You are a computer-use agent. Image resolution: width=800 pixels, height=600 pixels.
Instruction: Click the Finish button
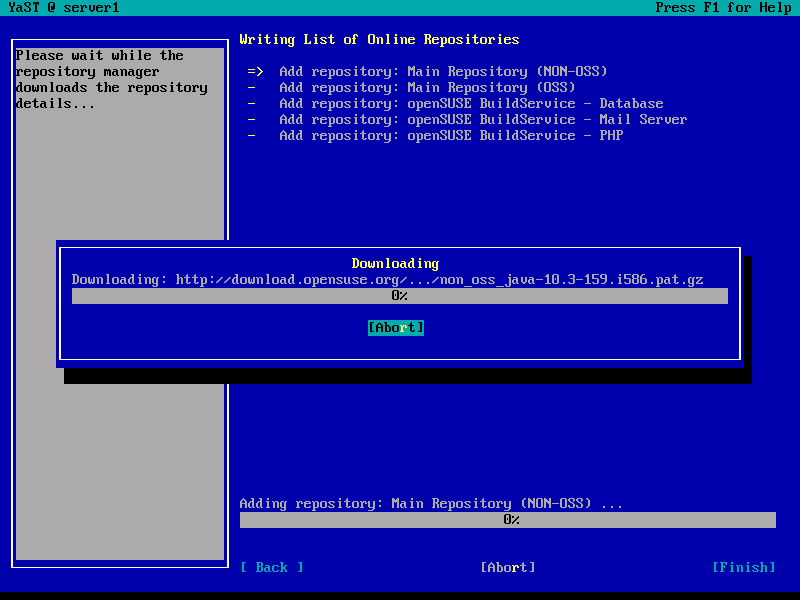pyautogui.click(x=744, y=567)
